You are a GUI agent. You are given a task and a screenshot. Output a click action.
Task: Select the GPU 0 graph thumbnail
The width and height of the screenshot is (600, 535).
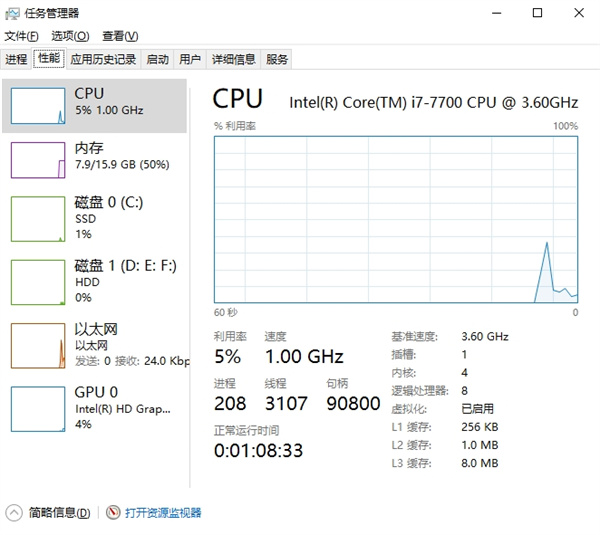click(x=37, y=408)
